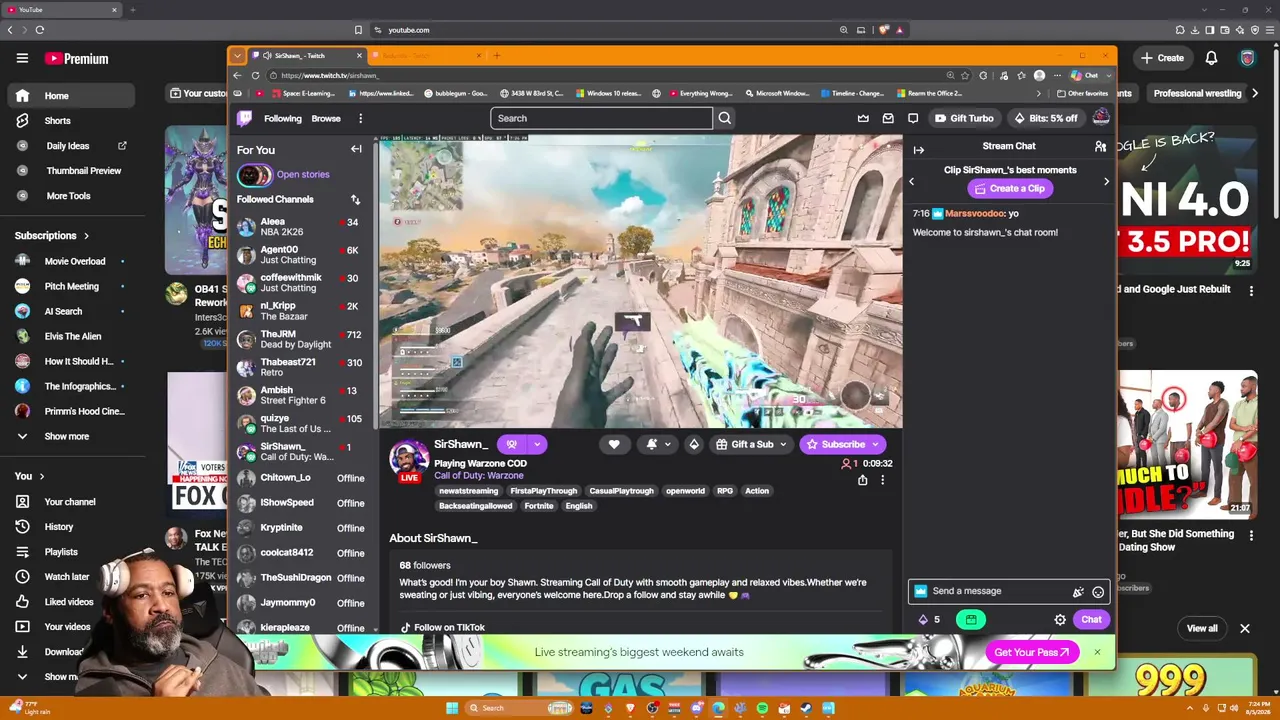Expand the YouTube You section
The height and width of the screenshot is (720, 1280).
tap(30, 476)
